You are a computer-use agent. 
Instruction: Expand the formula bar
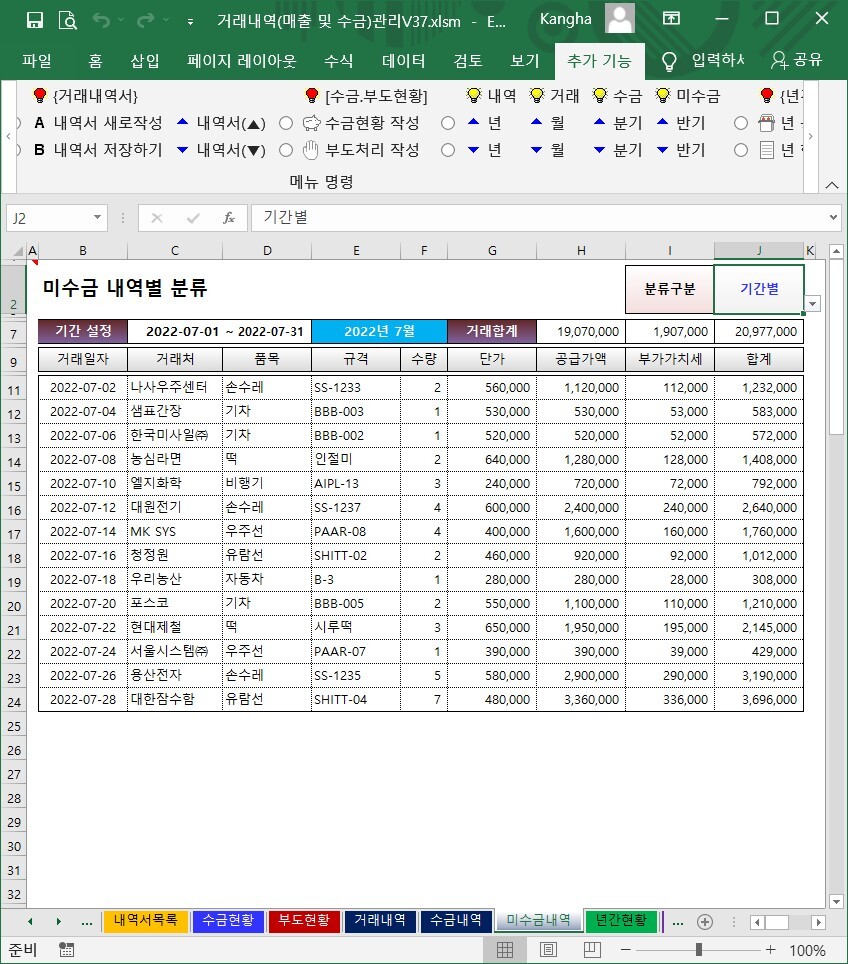pyautogui.click(x=833, y=217)
